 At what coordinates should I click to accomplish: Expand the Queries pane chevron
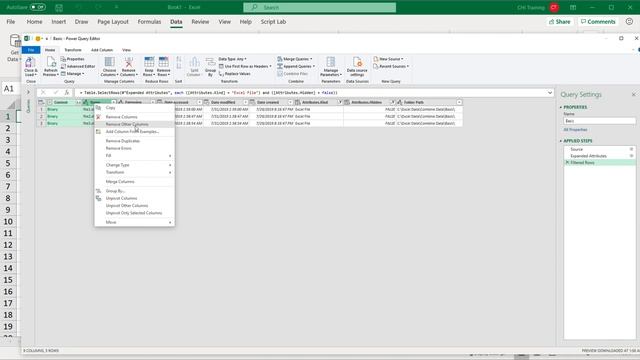28,92
